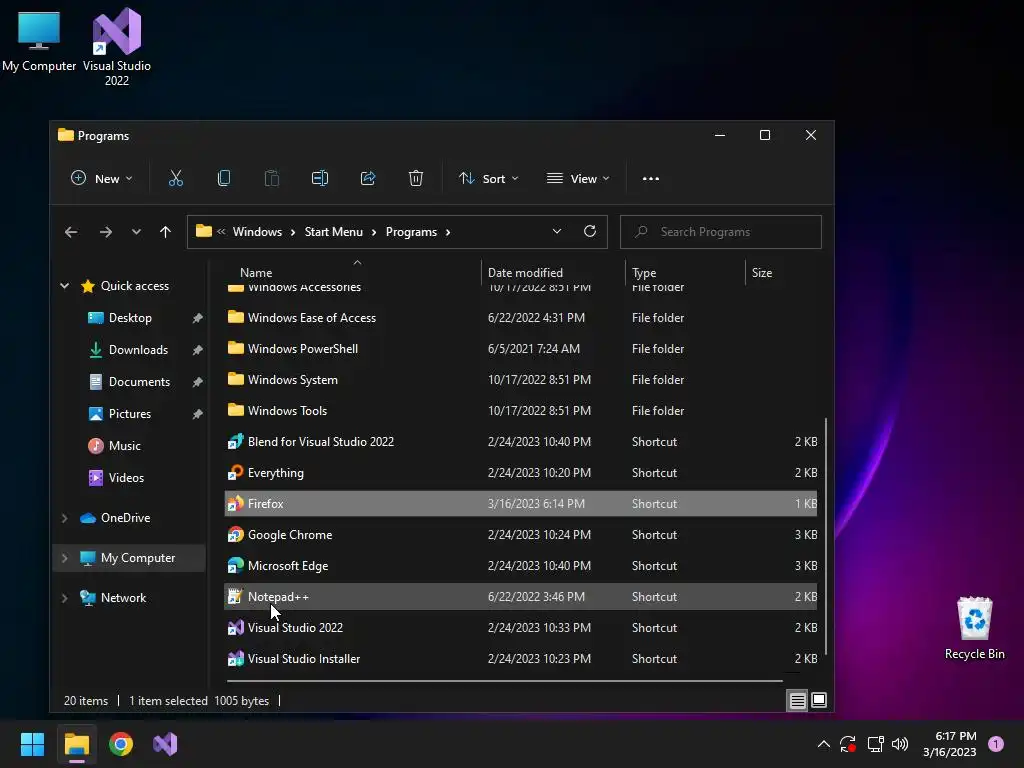Click the Cut scissors icon in toolbar
This screenshot has width=1024, height=768.
tap(176, 178)
